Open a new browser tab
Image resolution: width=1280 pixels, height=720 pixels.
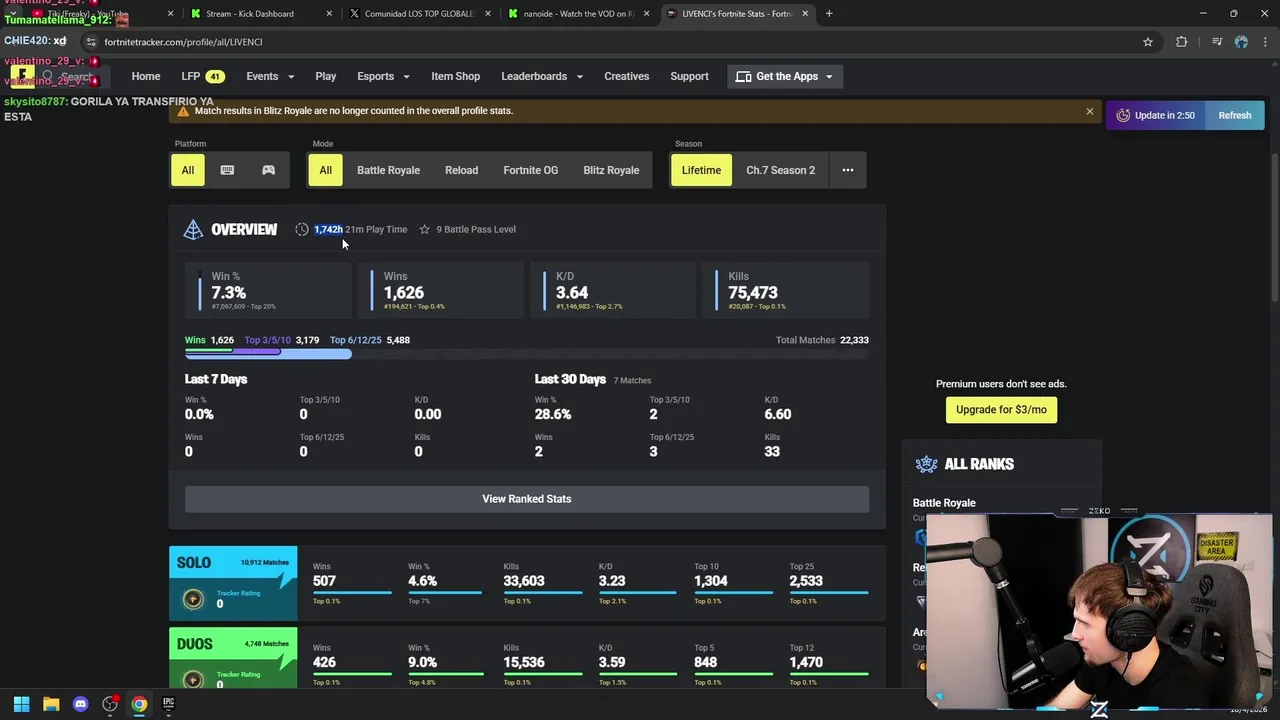pyautogui.click(x=829, y=14)
